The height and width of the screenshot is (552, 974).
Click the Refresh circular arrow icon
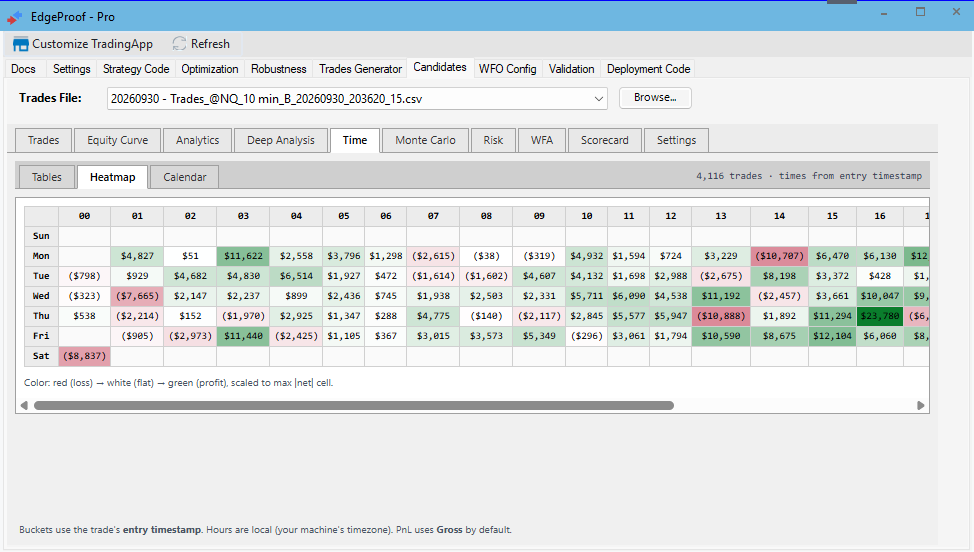(180, 43)
